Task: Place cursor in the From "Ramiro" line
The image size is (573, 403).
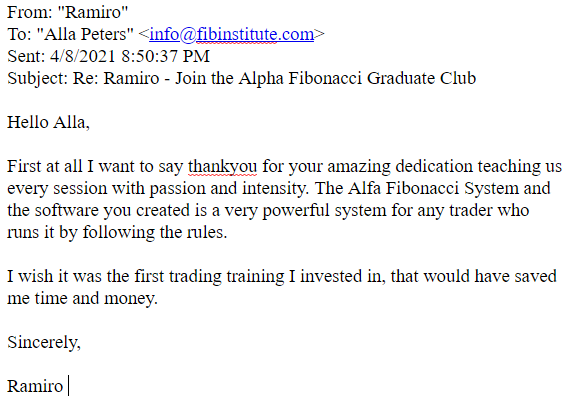Action: 68,12
